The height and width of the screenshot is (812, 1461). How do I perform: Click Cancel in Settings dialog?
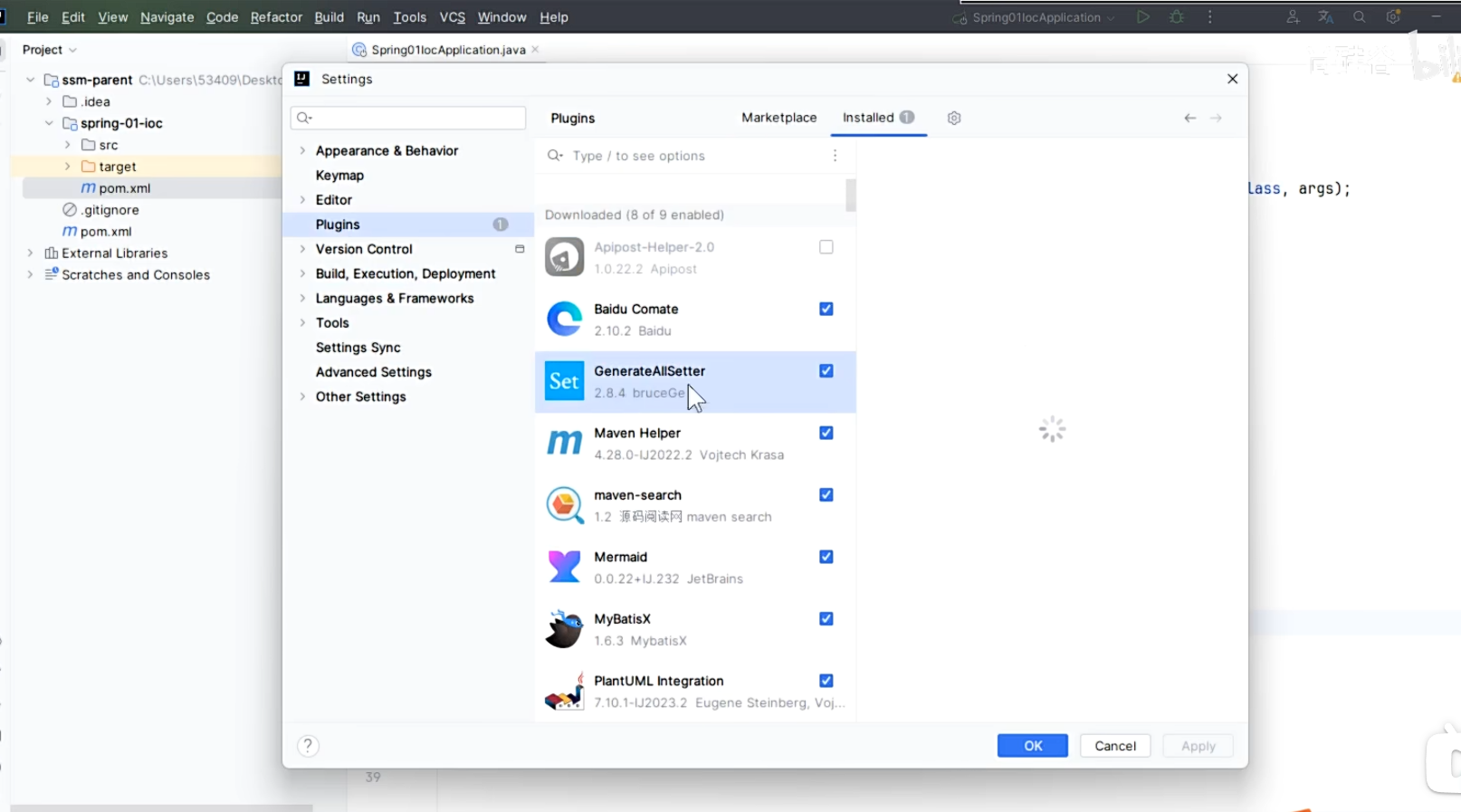(1115, 746)
